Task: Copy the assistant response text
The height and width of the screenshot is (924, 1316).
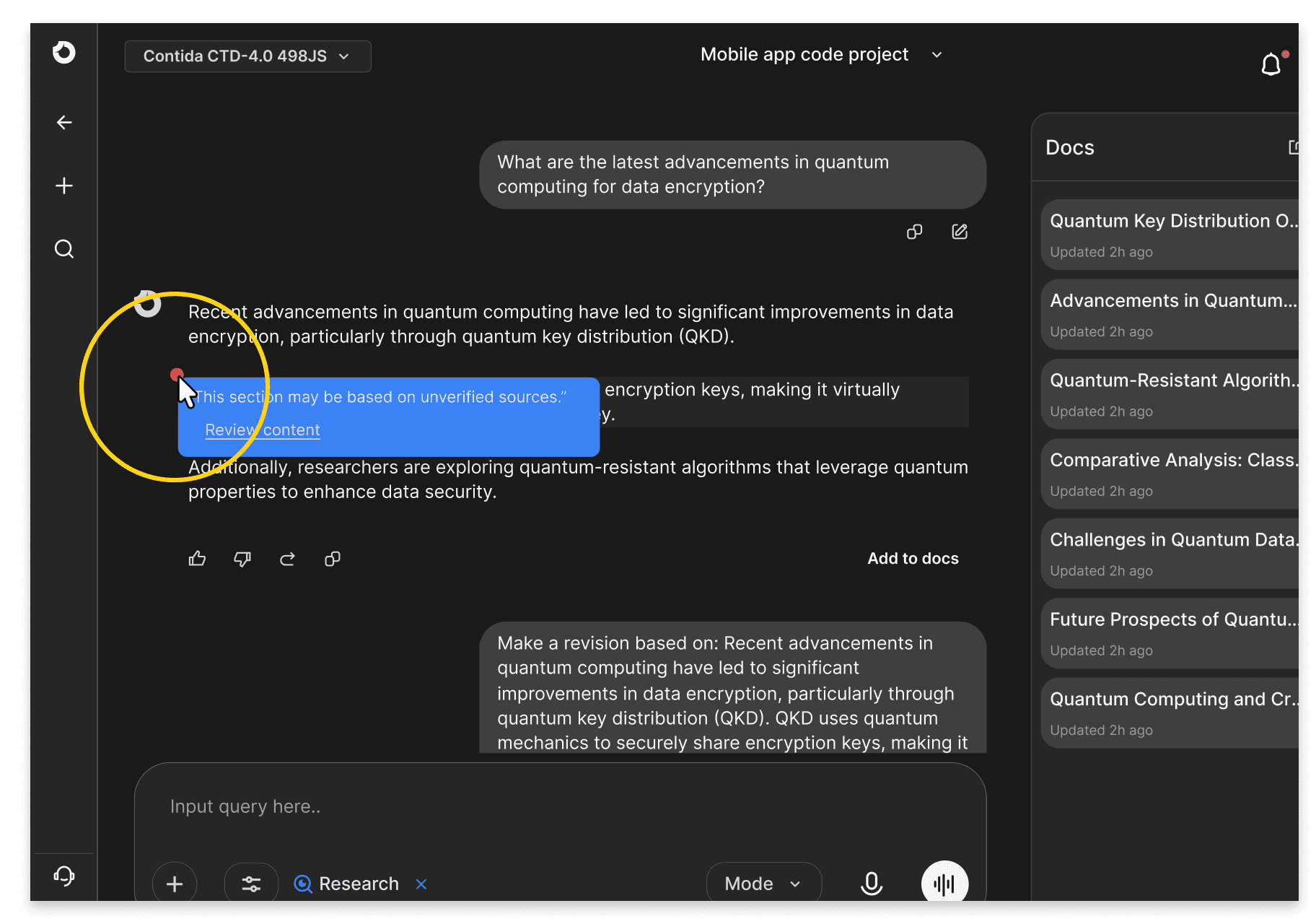Action: click(x=333, y=559)
